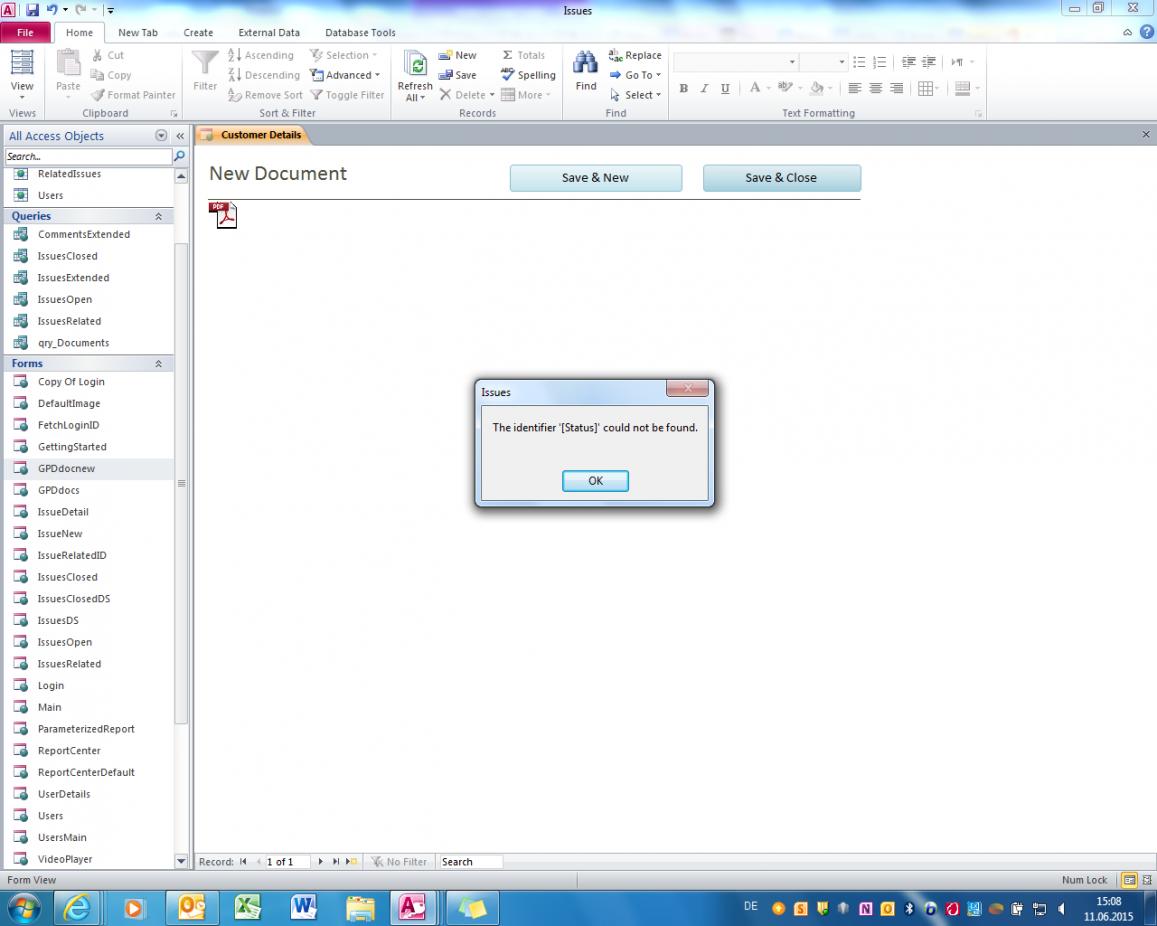Switch to the Home ribbon tab
The image size is (1157, 926).
79,32
